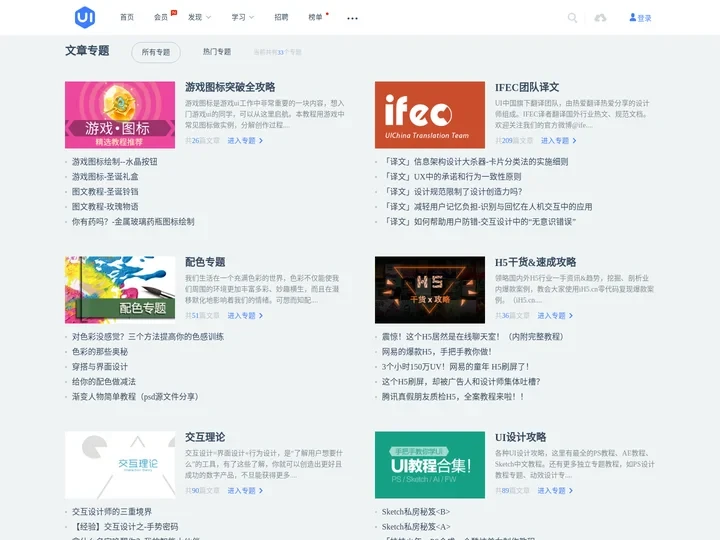The width and height of the screenshot is (720, 540).
Task: Open article 游戏图标-圣诞礼盒
Action: pos(105,176)
